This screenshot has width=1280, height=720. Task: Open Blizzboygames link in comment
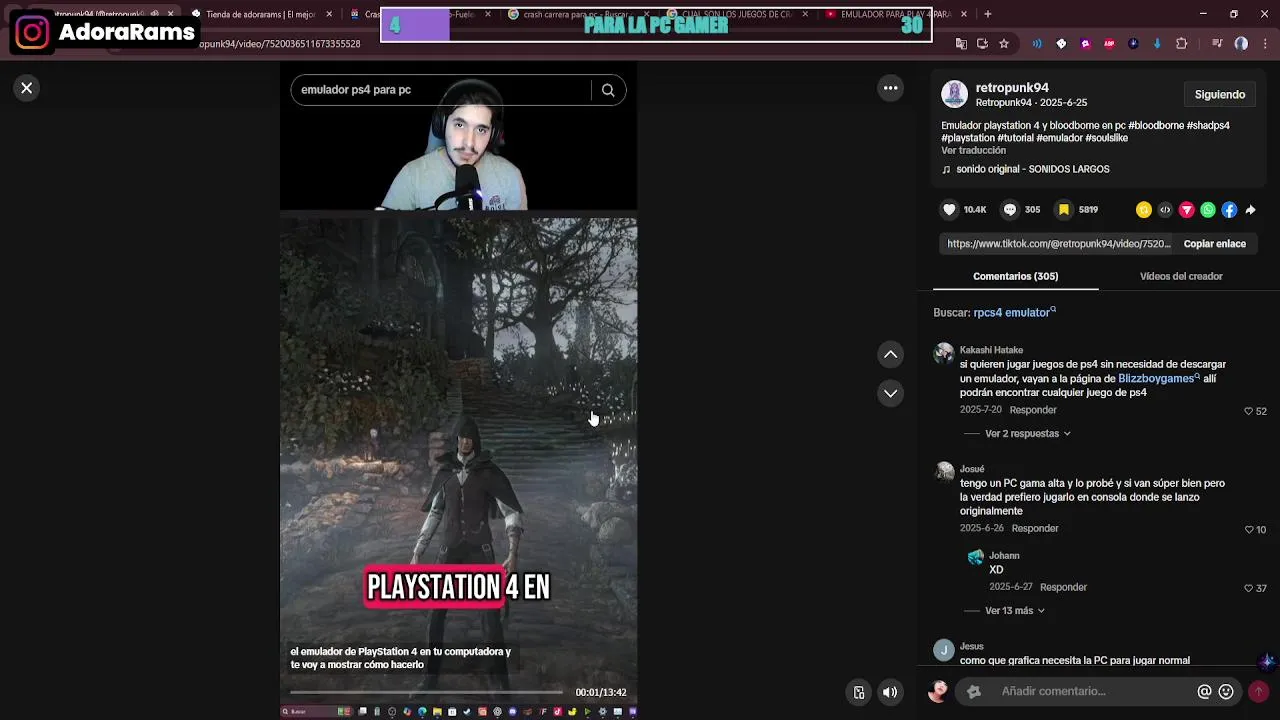pos(1159,379)
